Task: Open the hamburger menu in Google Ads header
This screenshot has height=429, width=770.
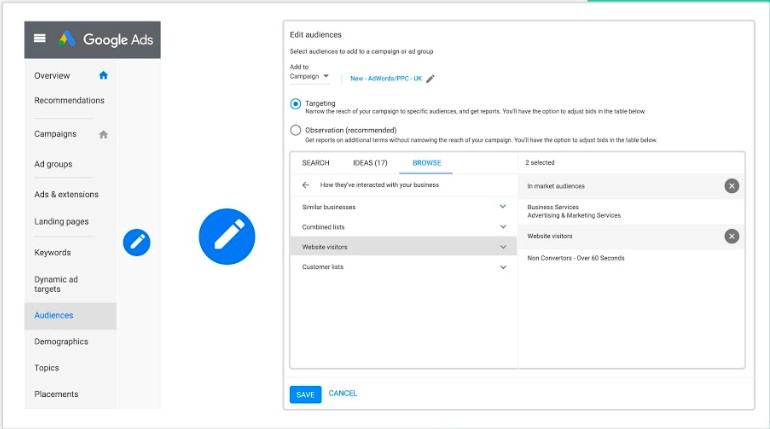Action: click(x=40, y=39)
